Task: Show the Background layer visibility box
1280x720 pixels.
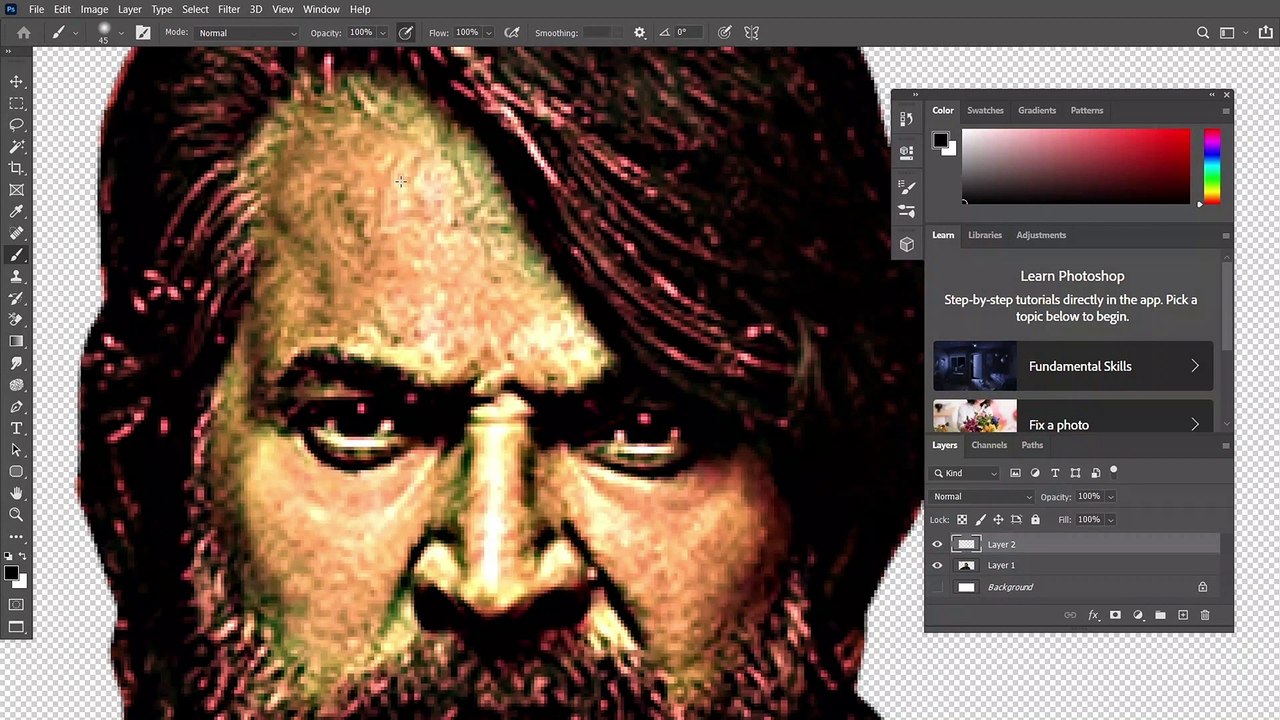Action: [937, 587]
